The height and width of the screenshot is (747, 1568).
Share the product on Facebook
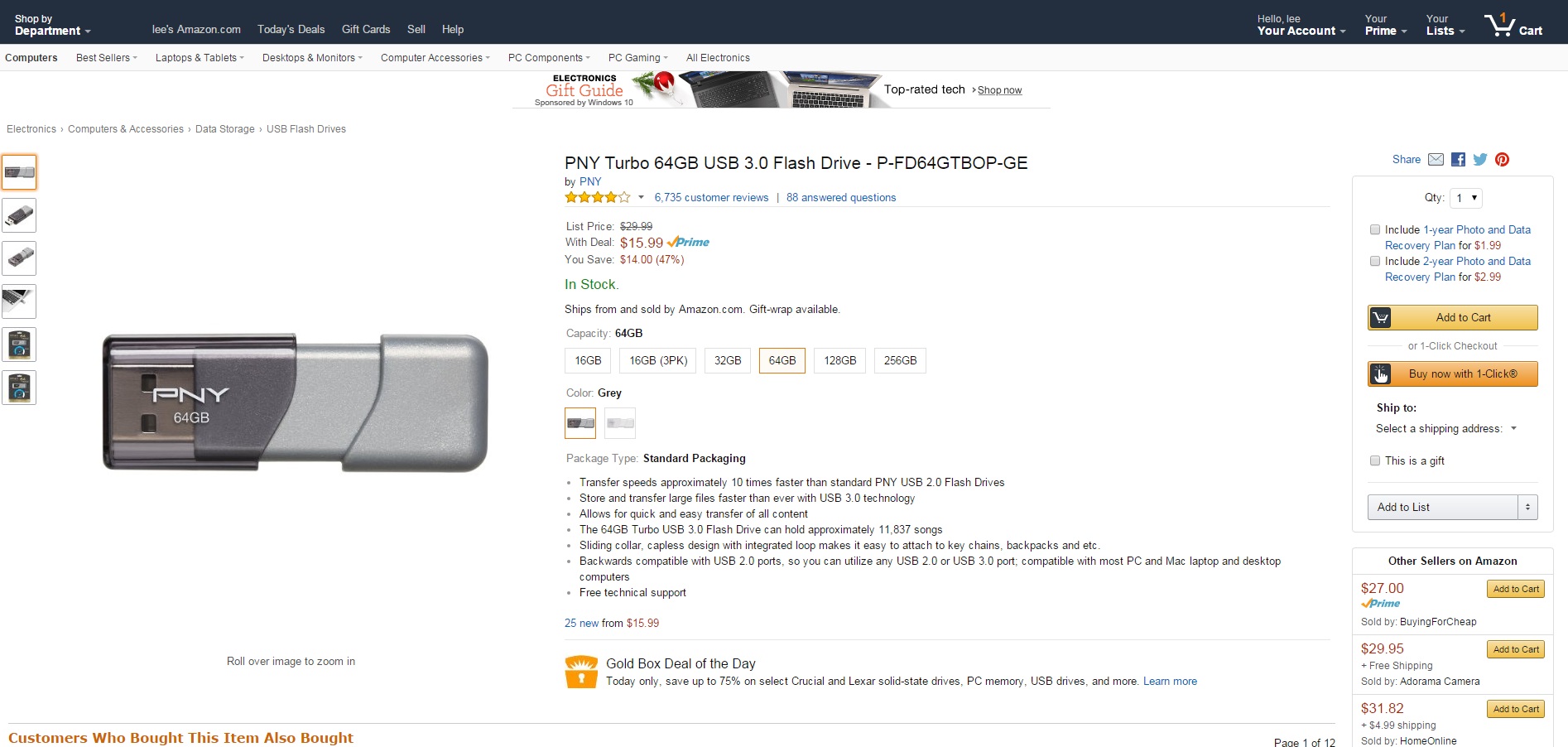(1458, 160)
